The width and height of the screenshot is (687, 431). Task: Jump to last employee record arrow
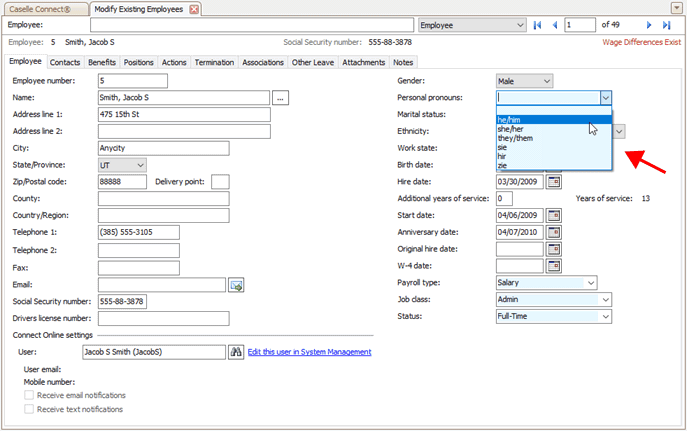[666, 24]
